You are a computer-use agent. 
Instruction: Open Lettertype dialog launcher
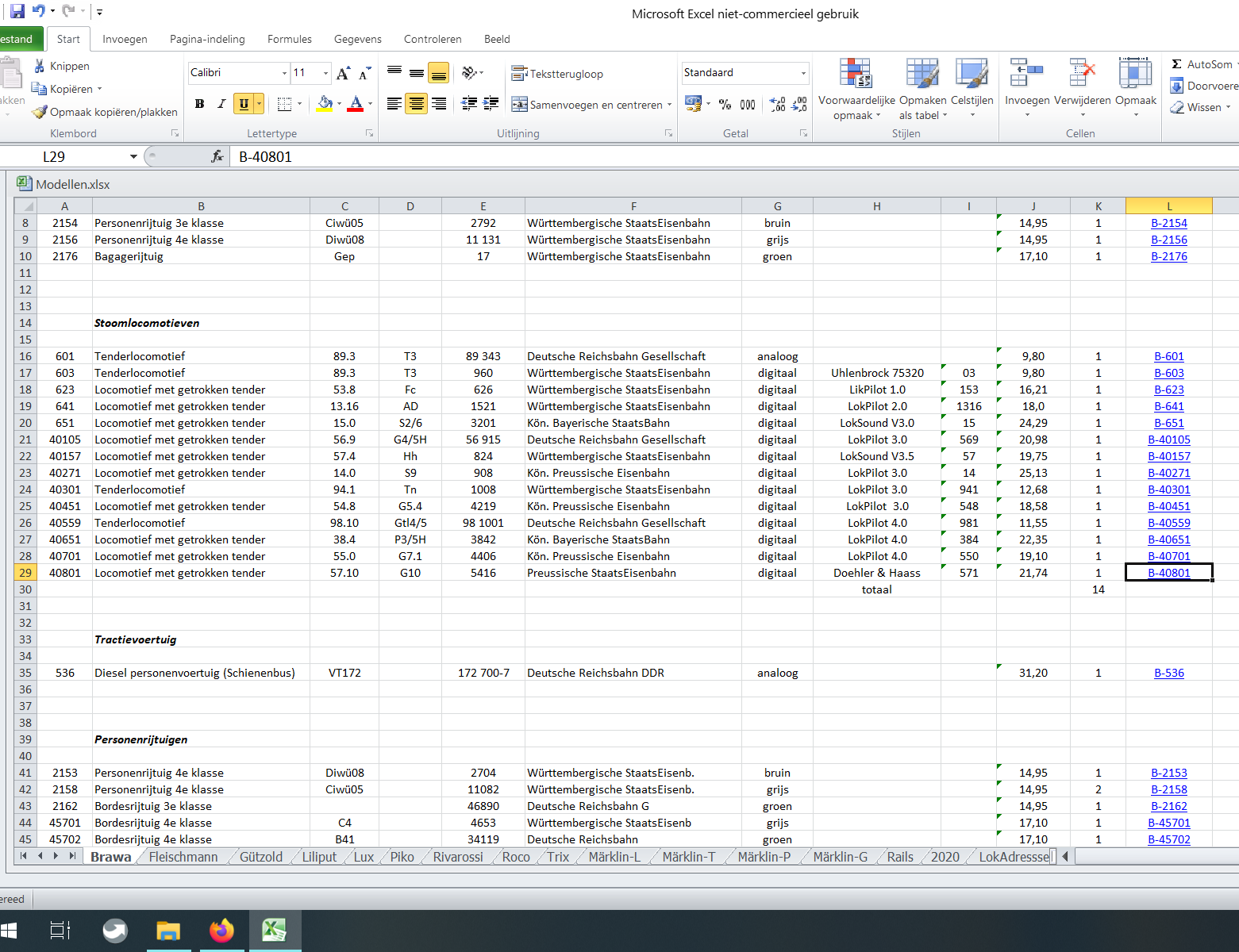pos(369,133)
